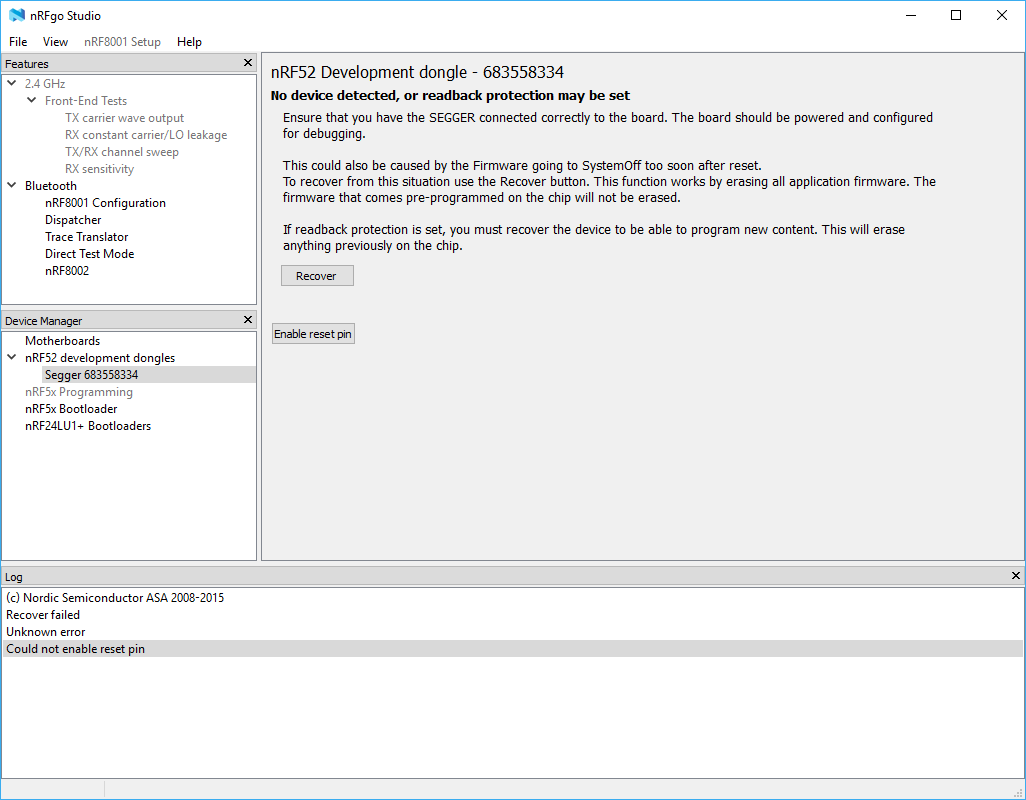
Task: Open the nRF8001 Setup menu
Action: click(x=122, y=42)
